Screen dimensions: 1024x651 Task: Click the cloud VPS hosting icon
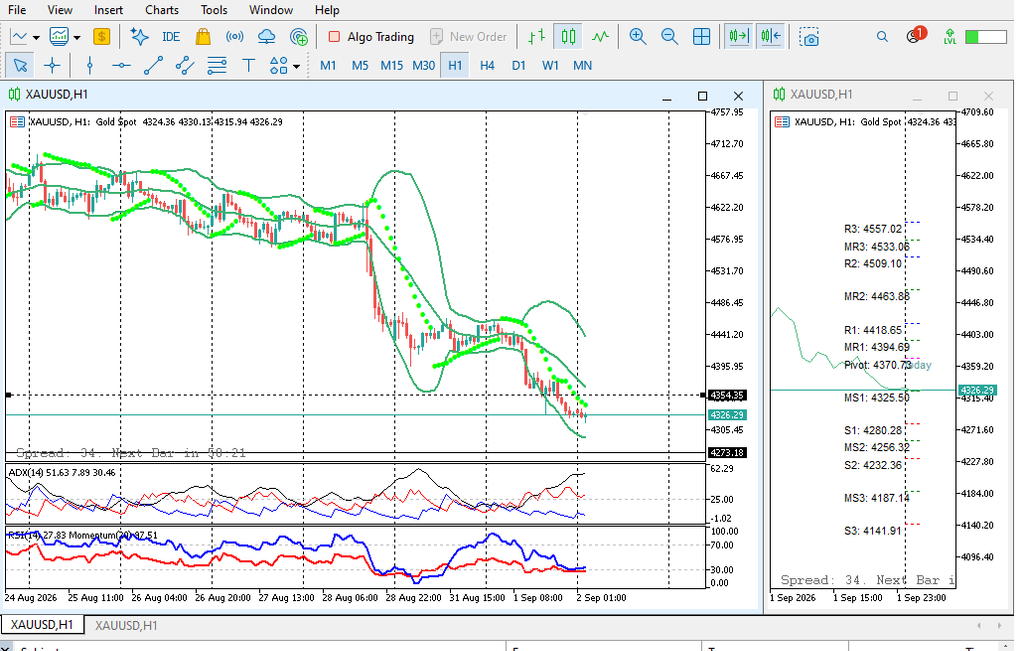(x=266, y=37)
